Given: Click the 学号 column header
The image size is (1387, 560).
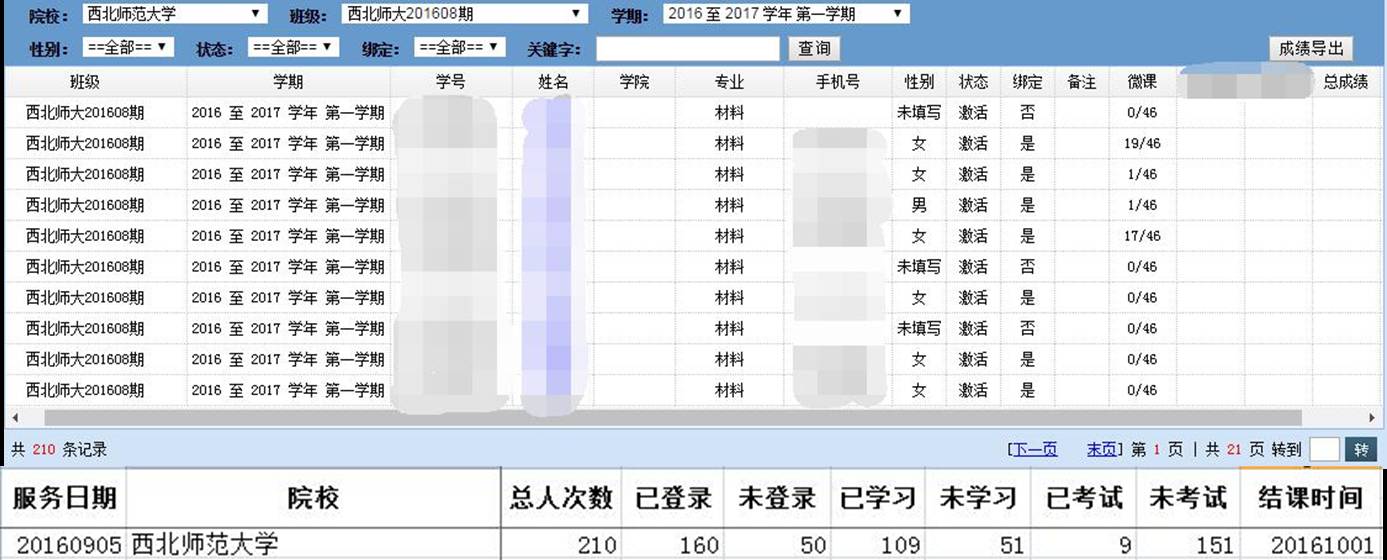Looking at the screenshot, I should [x=451, y=82].
